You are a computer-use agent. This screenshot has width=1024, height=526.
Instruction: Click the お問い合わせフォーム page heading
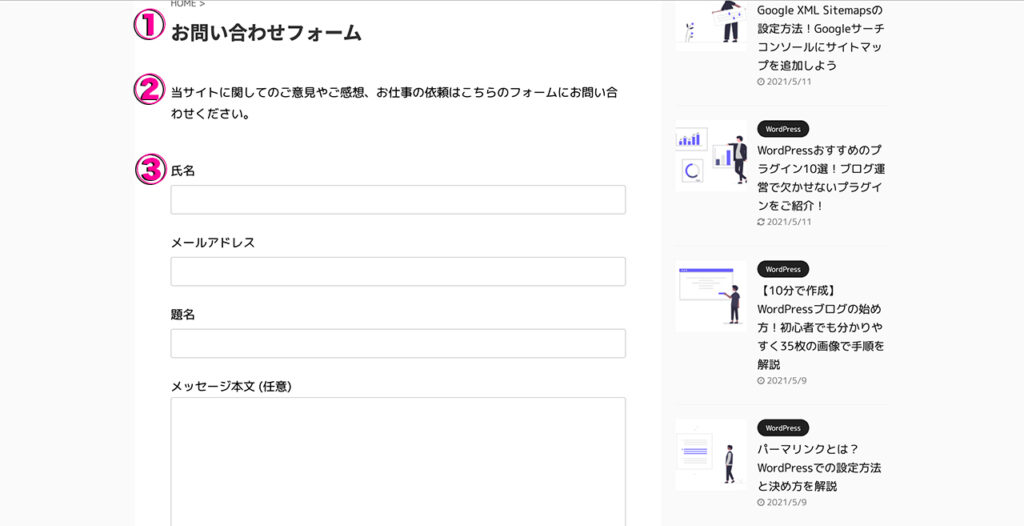pos(266,33)
